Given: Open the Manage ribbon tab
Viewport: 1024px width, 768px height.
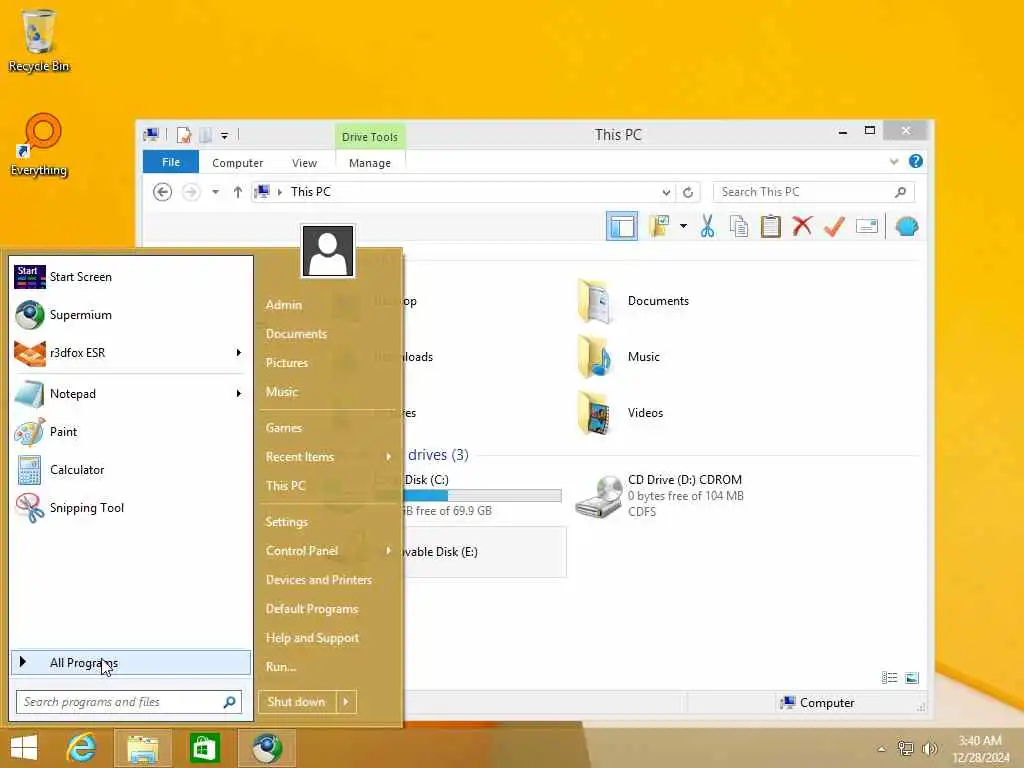Looking at the screenshot, I should [x=370, y=163].
